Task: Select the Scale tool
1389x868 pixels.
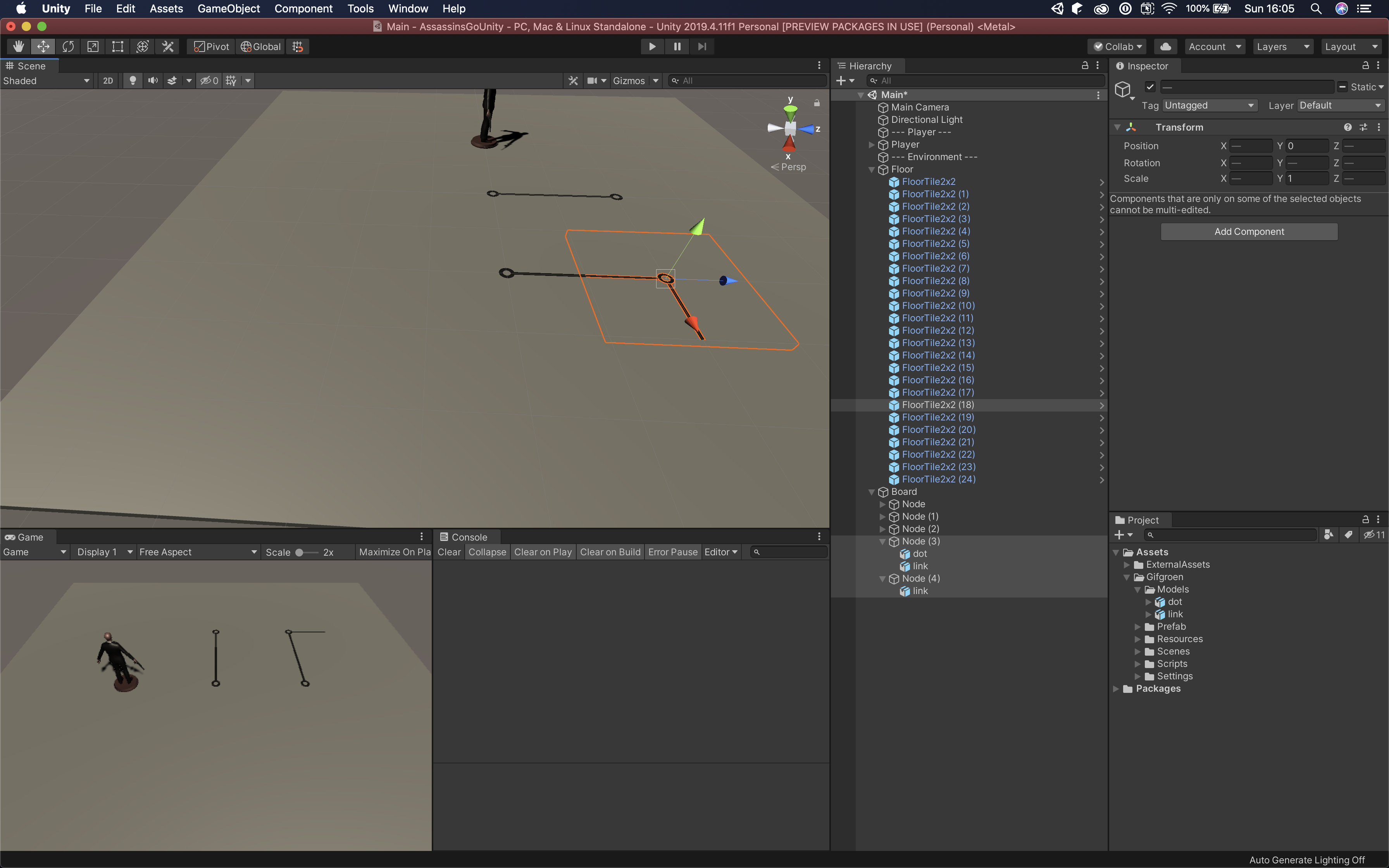Action: coord(93,46)
